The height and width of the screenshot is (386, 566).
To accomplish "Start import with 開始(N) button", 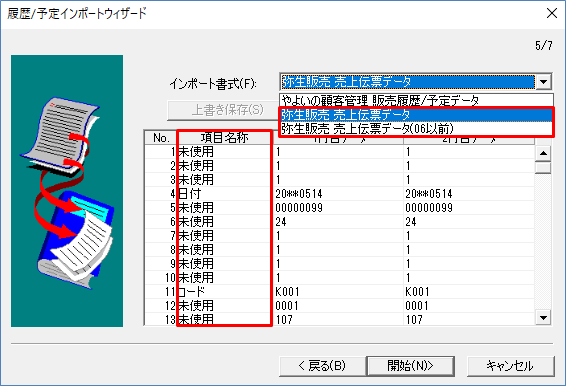I will pos(410,366).
